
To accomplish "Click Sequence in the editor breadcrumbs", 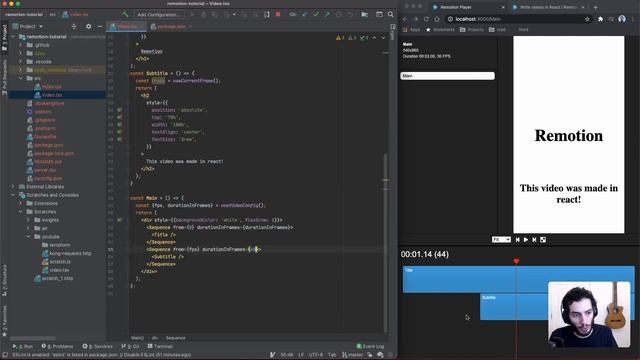I will [x=176, y=338].
